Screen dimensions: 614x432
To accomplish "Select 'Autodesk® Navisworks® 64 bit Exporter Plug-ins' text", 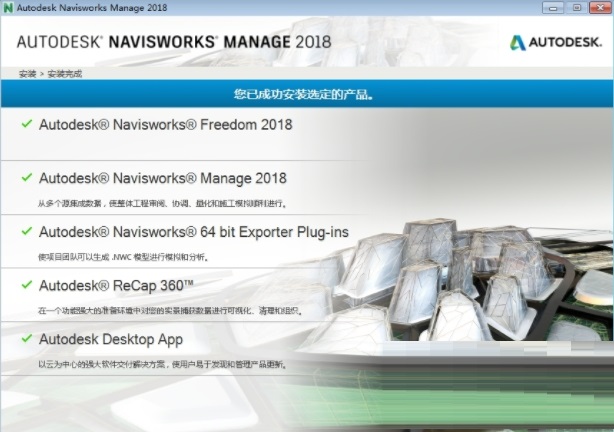I will (x=194, y=232).
